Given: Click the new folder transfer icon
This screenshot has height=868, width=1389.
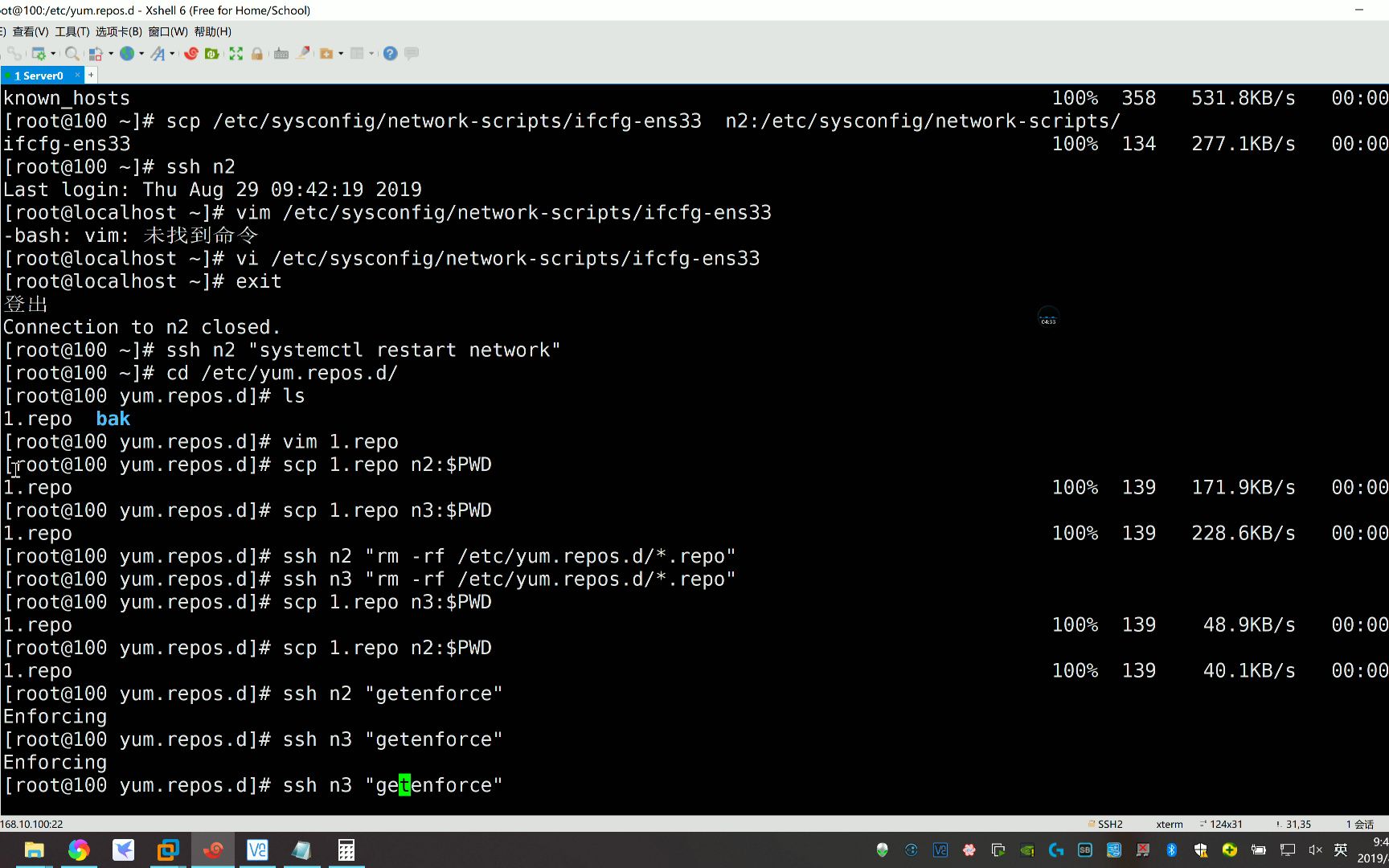Looking at the screenshot, I should [x=326, y=54].
